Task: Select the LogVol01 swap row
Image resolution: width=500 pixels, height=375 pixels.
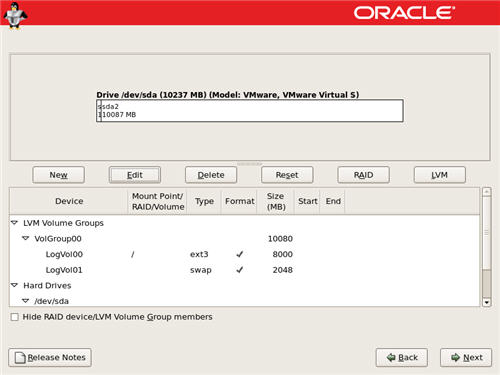Action: pos(245,270)
